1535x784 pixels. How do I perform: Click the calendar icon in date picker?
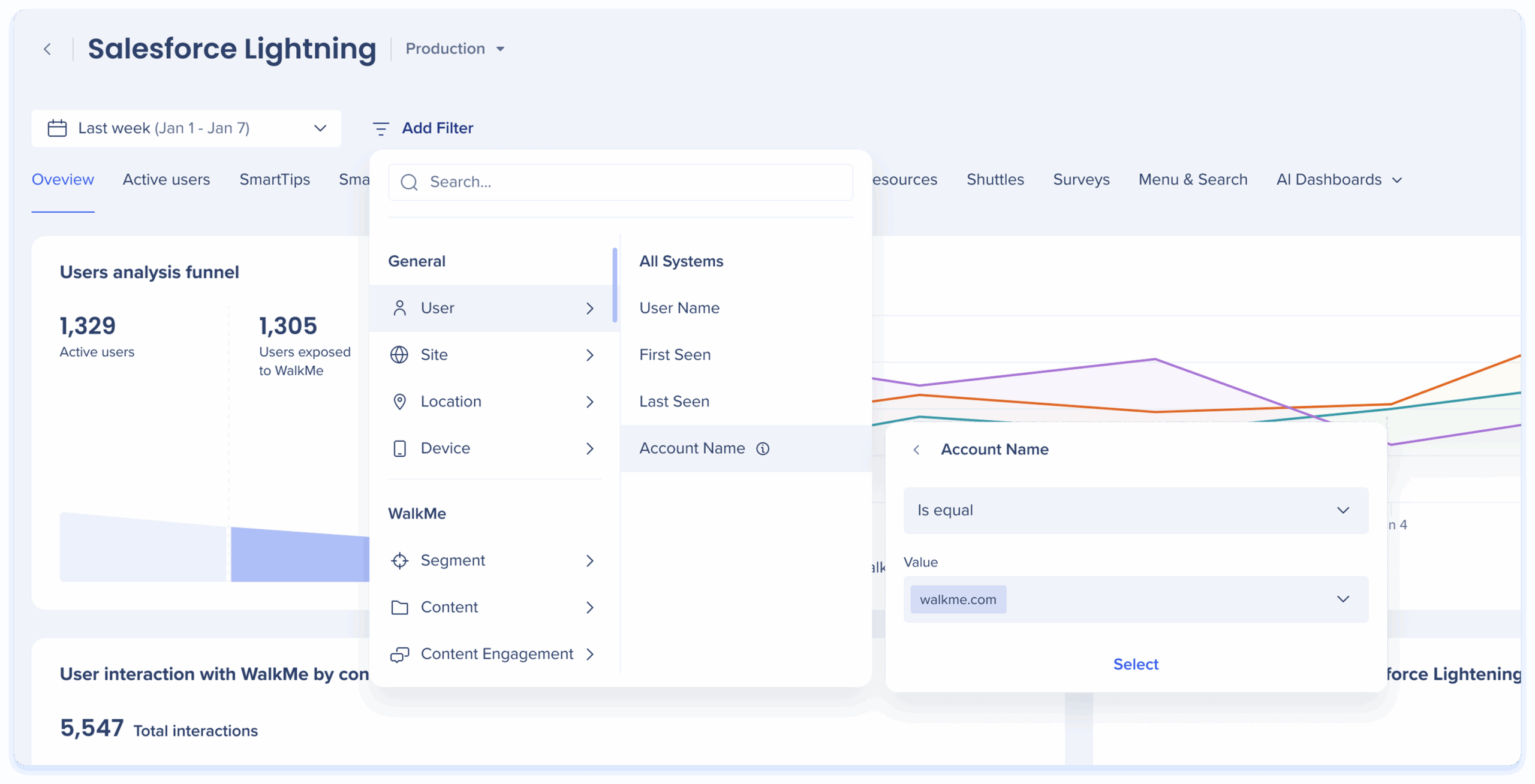[x=57, y=128]
